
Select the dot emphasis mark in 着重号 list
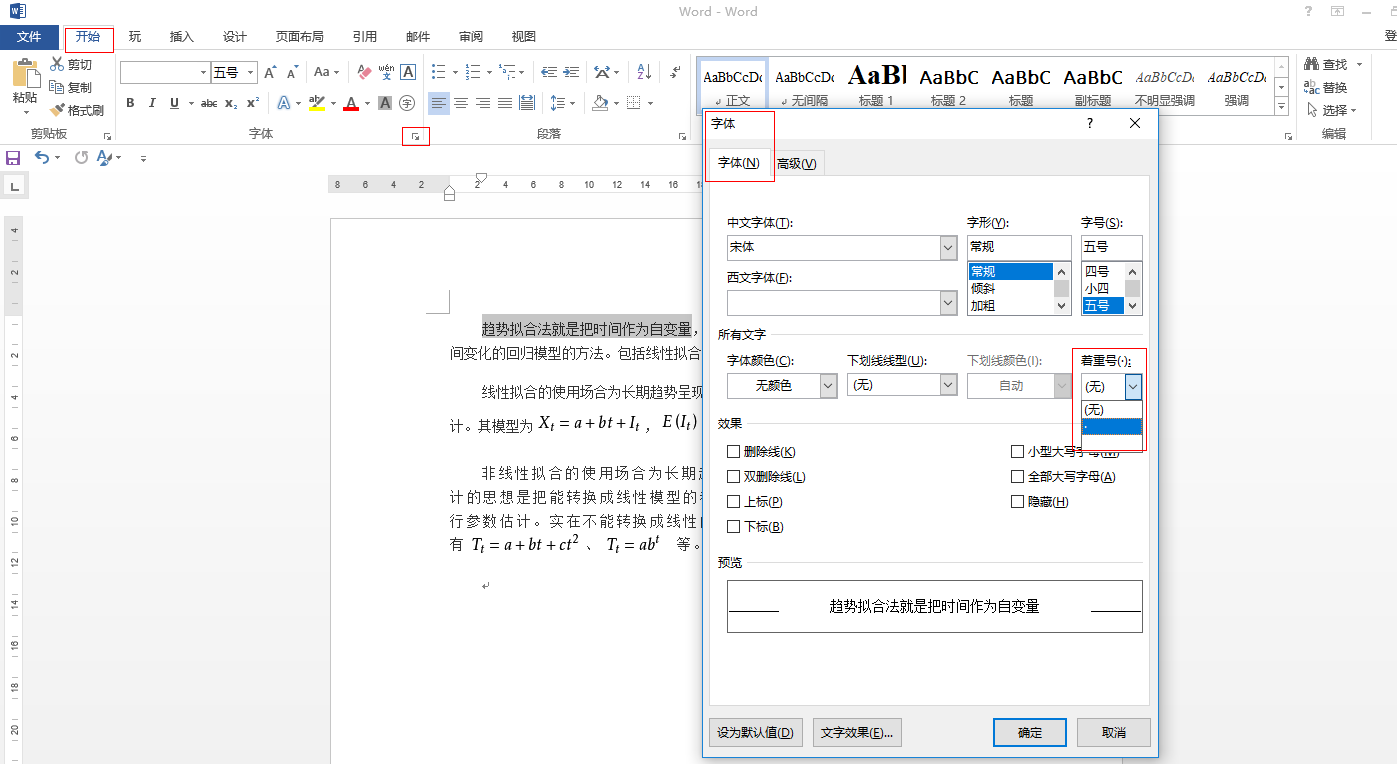pos(1110,426)
